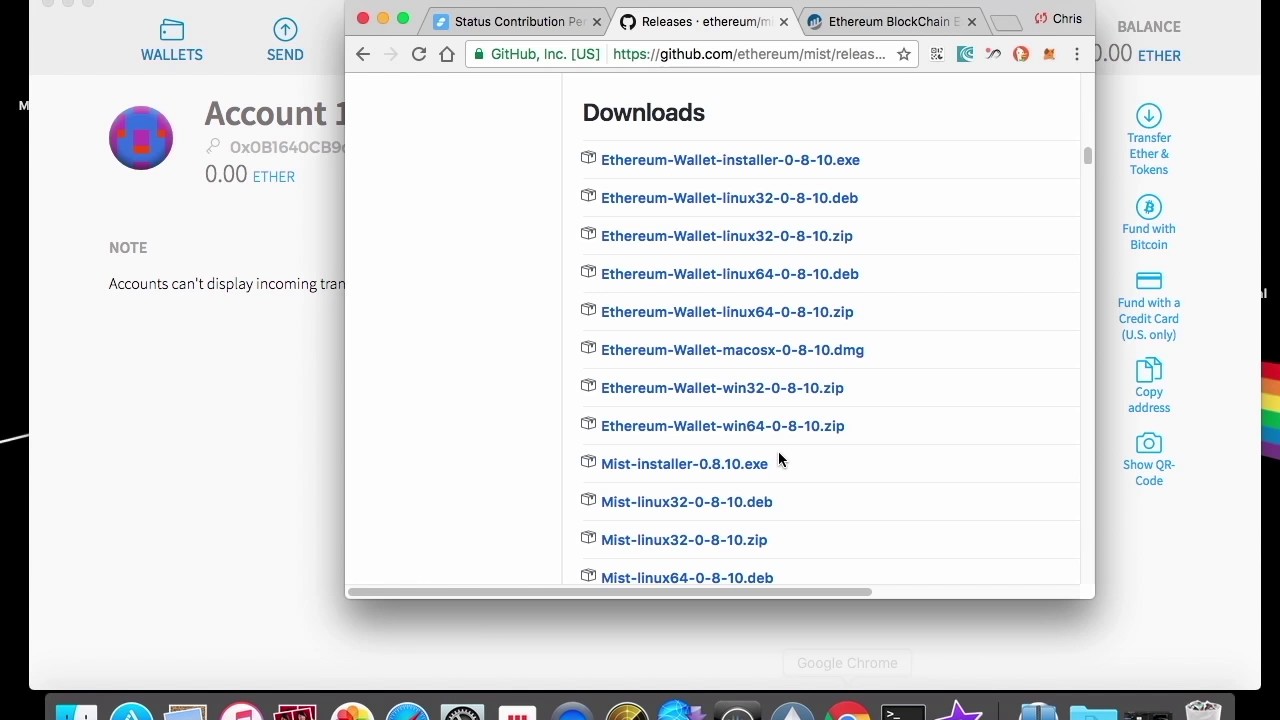Viewport: 1280px width, 720px height.
Task: Open the MetaMask fox extension
Action: [1049, 55]
